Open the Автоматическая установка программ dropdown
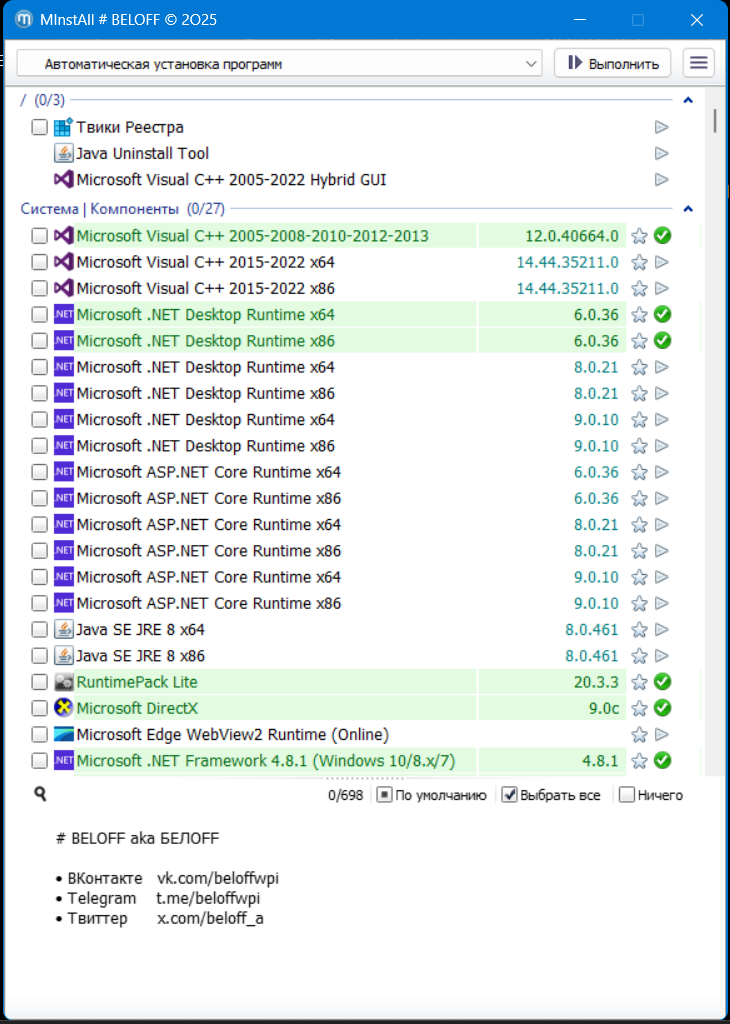The width and height of the screenshot is (730, 1024). [279, 63]
